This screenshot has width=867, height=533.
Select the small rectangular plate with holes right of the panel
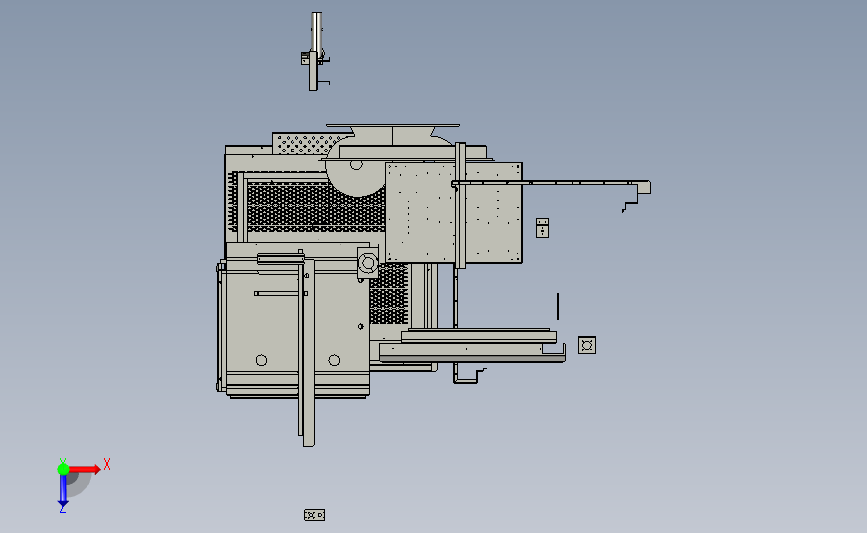click(x=542, y=228)
